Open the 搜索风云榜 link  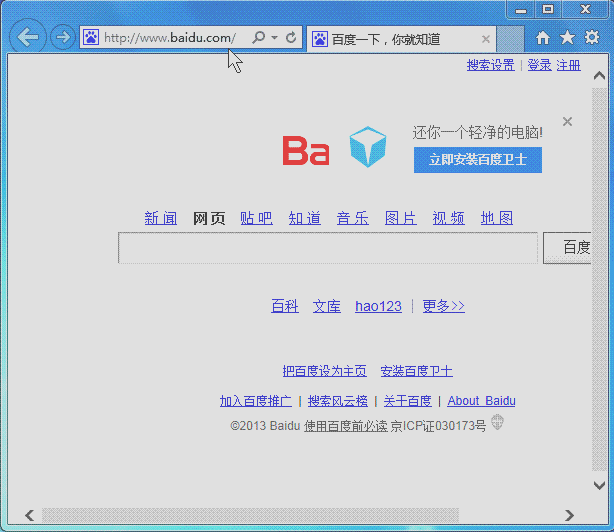pos(338,401)
